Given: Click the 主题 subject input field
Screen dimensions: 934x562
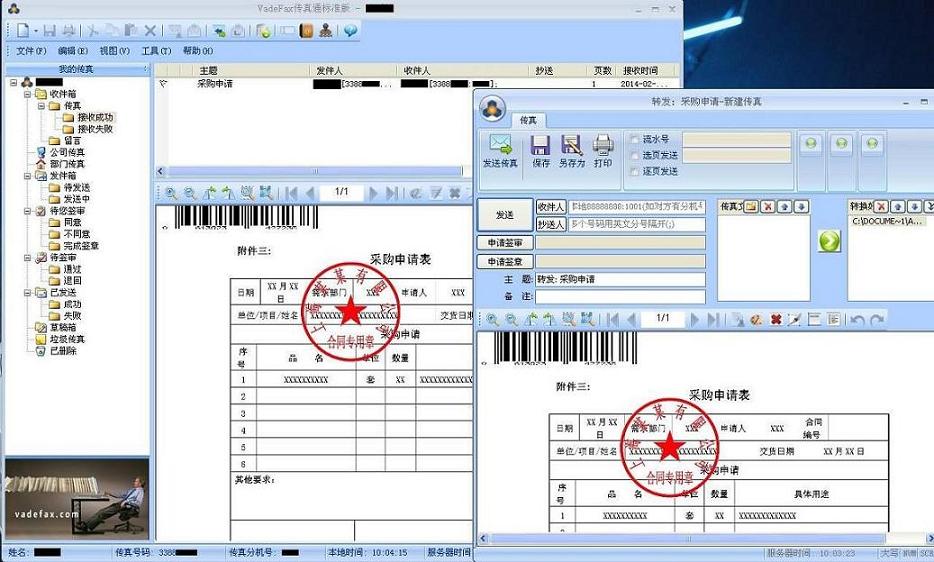Looking at the screenshot, I should pyautogui.click(x=620, y=279).
